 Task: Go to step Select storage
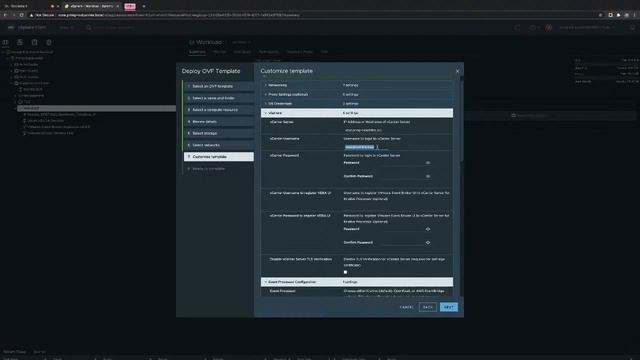click(x=218, y=133)
